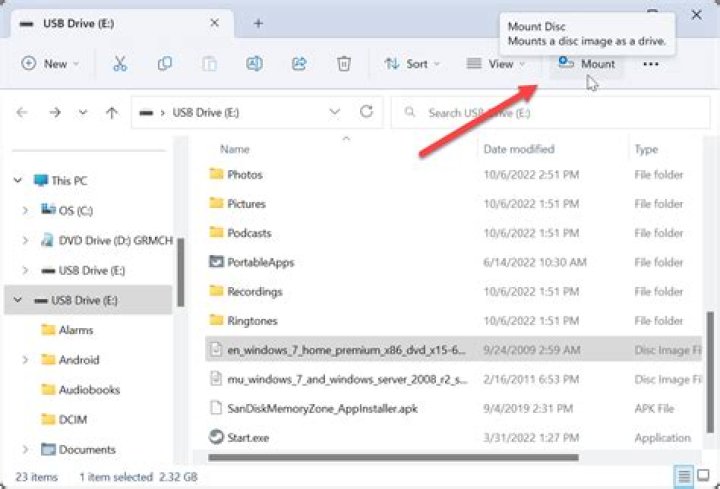The width and height of the screenshot is (720, 489).
Task: Click the Copy icon in toolbar
Action: click(x=165, y=64)
